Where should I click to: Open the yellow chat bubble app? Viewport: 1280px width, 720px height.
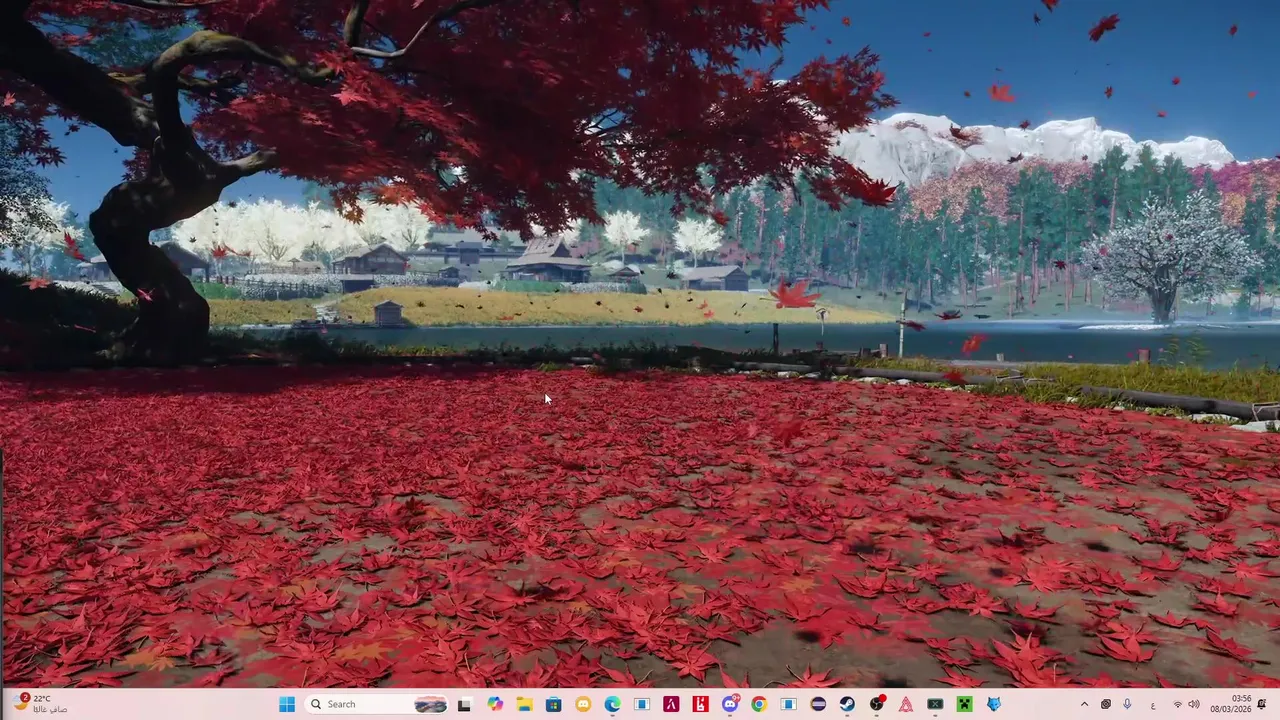point(583,704)
